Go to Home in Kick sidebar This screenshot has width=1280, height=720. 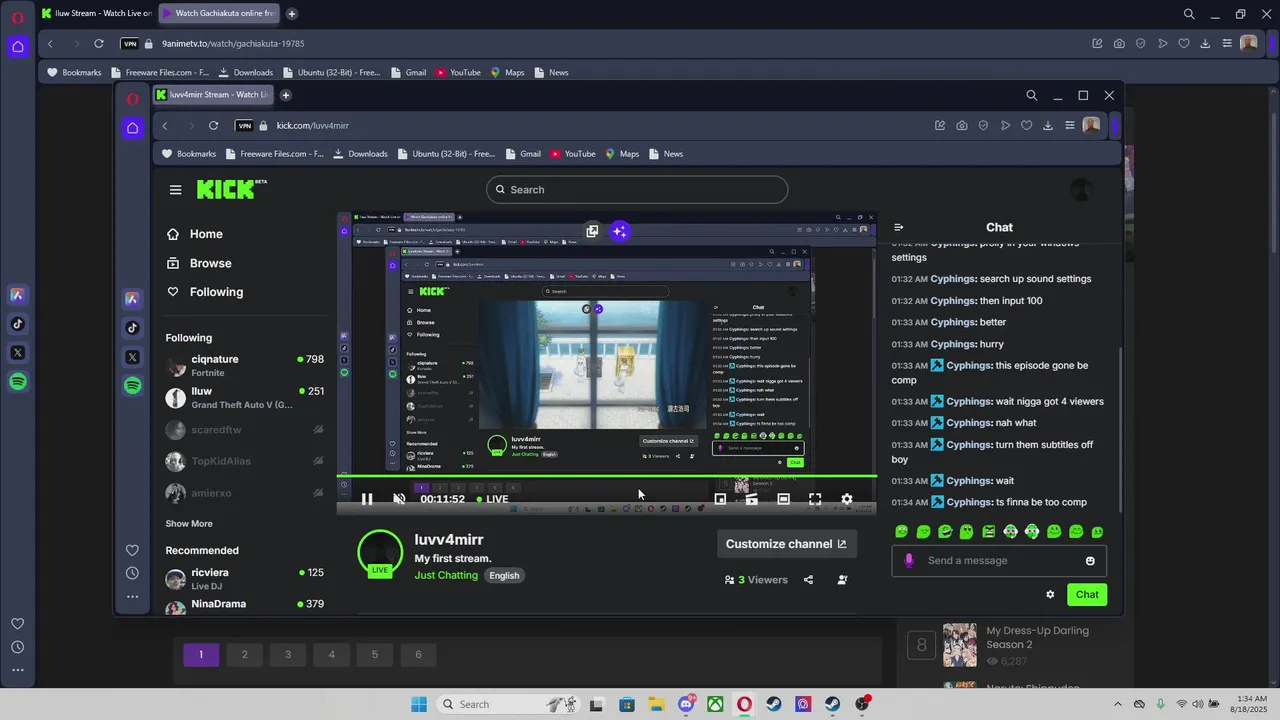195,234
